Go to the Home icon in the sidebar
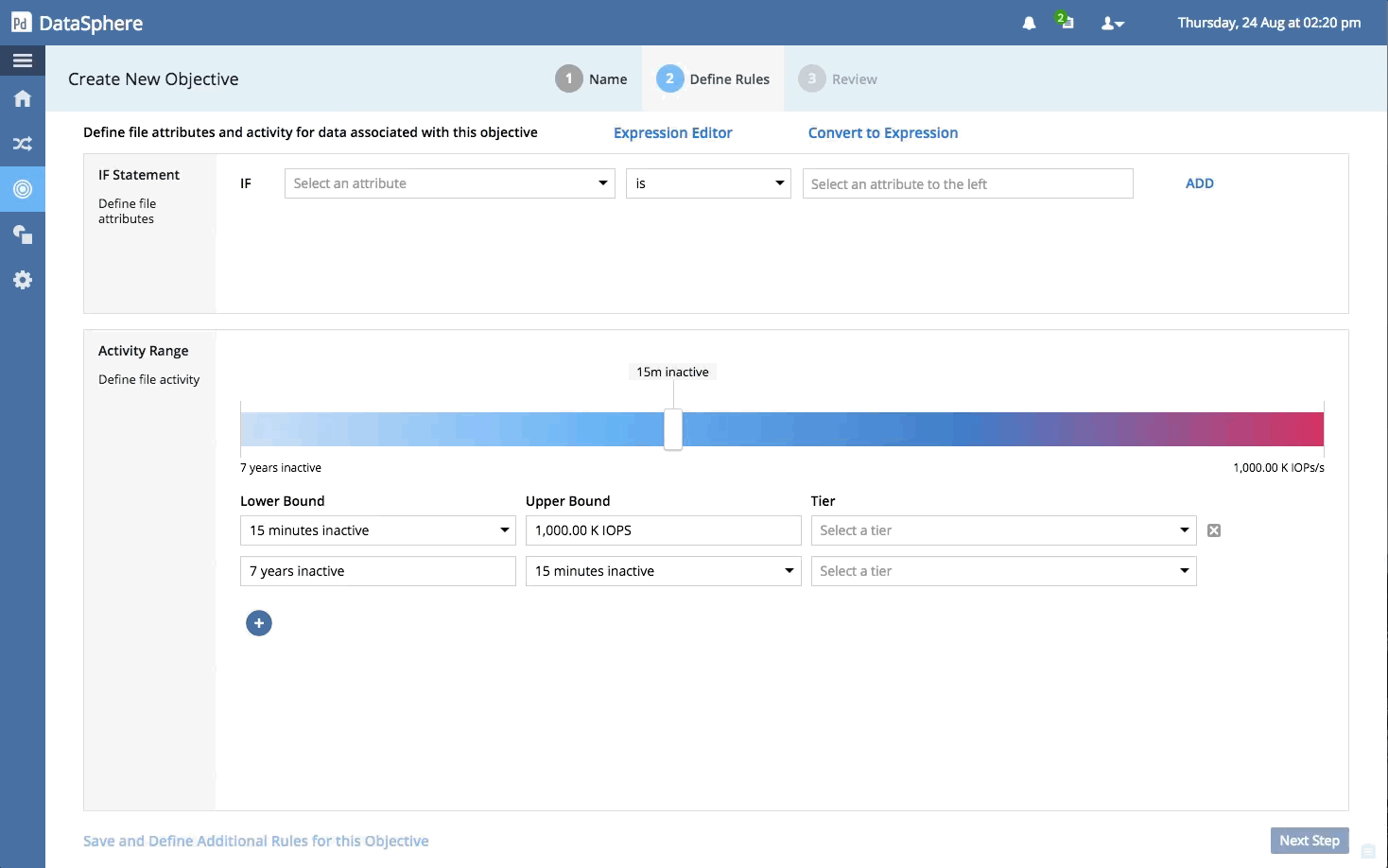This screenshot has height=868, width=1388. coord(23,98)
